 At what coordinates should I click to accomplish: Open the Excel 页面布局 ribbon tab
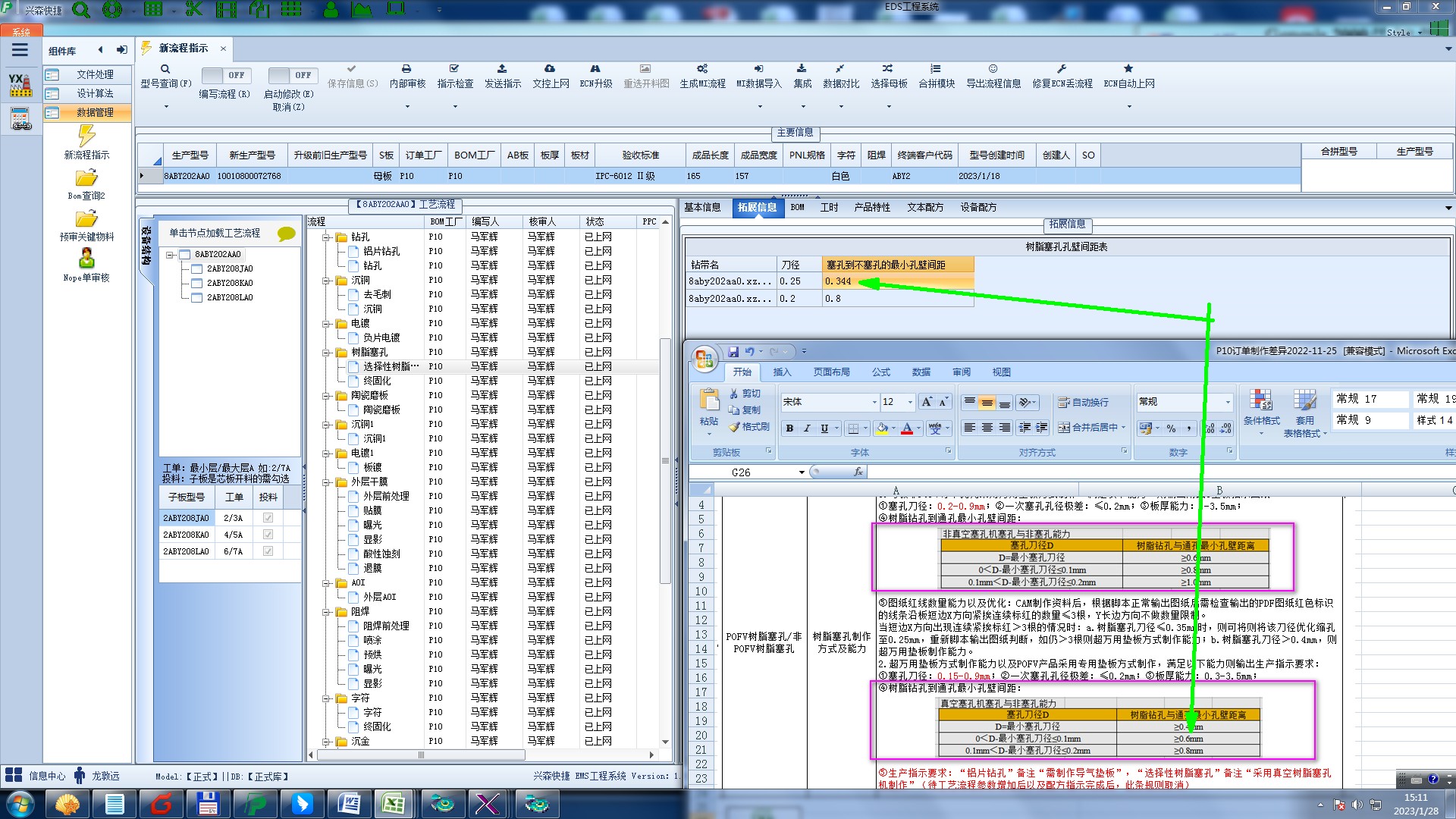pyautogui.click(x=831, y=372)
